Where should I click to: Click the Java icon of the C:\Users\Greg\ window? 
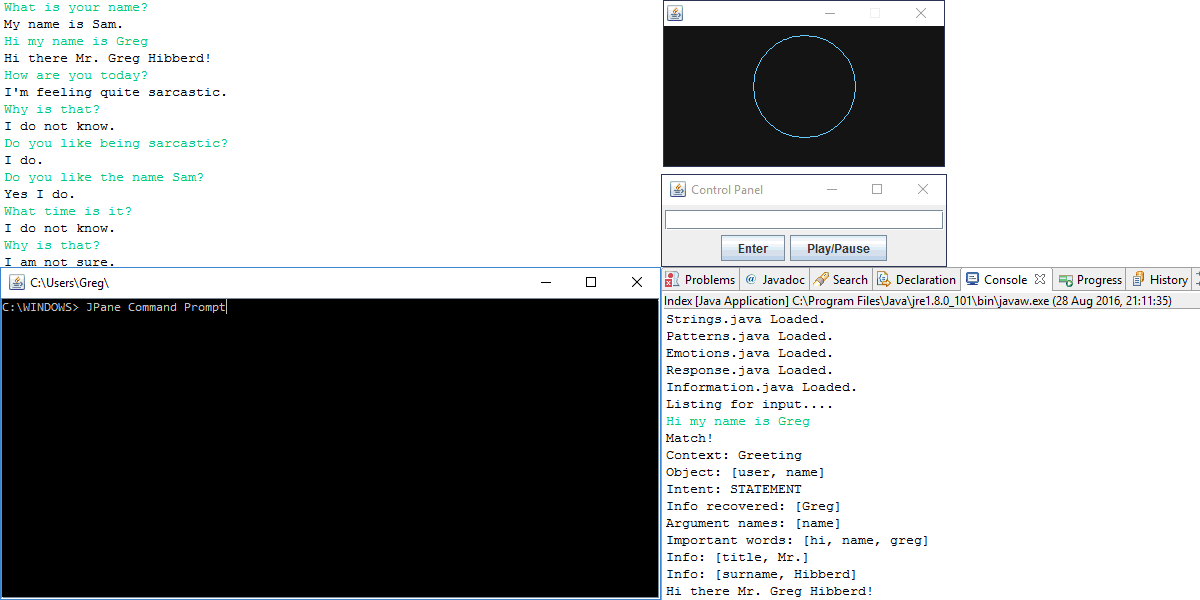(x=17, y=283)
